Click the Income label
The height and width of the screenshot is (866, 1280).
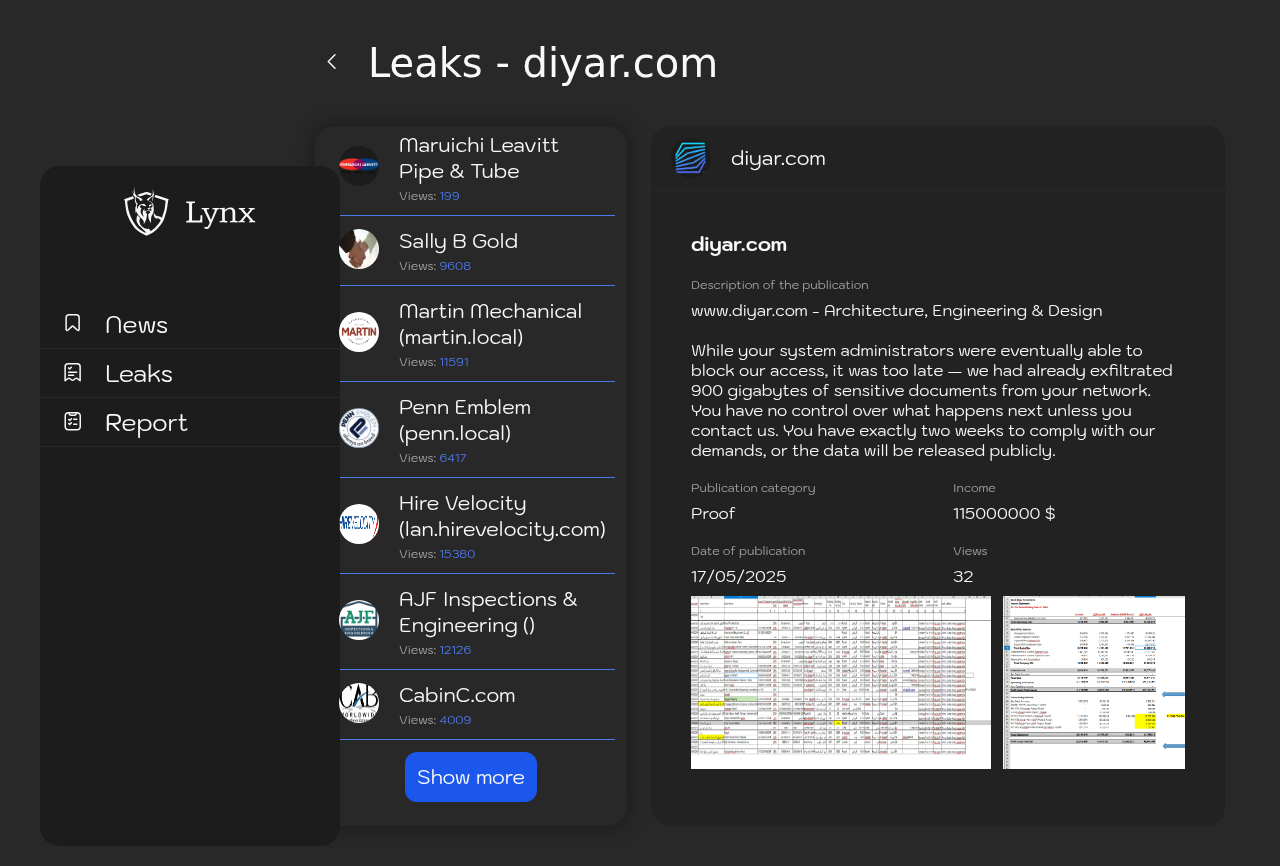pos(974,488)
